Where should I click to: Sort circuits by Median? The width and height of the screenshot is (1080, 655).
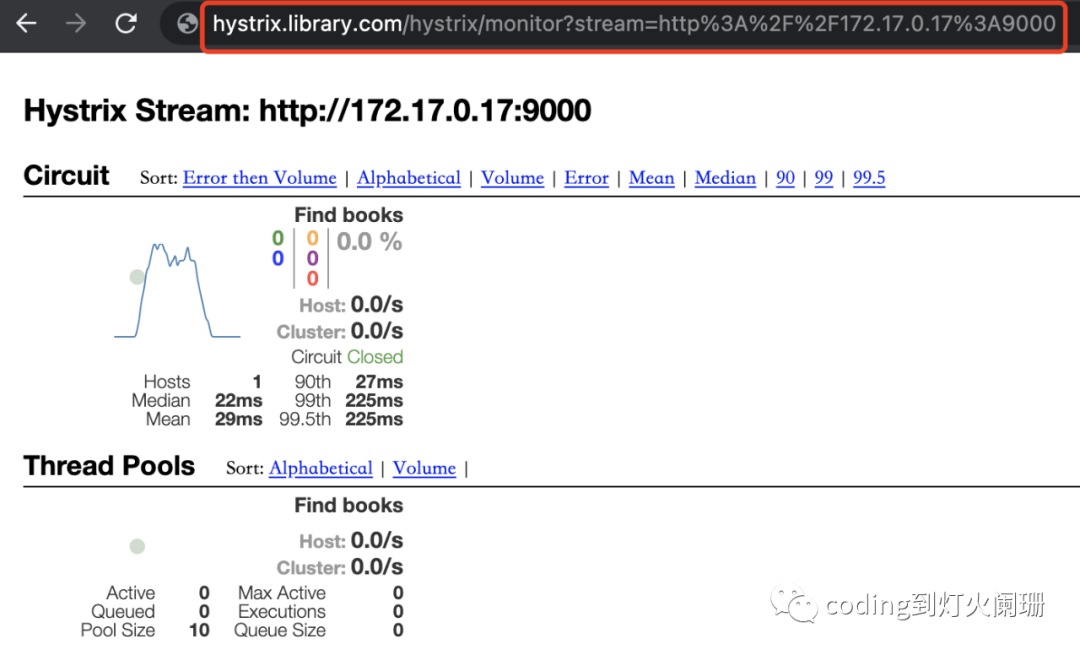[x=725, y=178]
